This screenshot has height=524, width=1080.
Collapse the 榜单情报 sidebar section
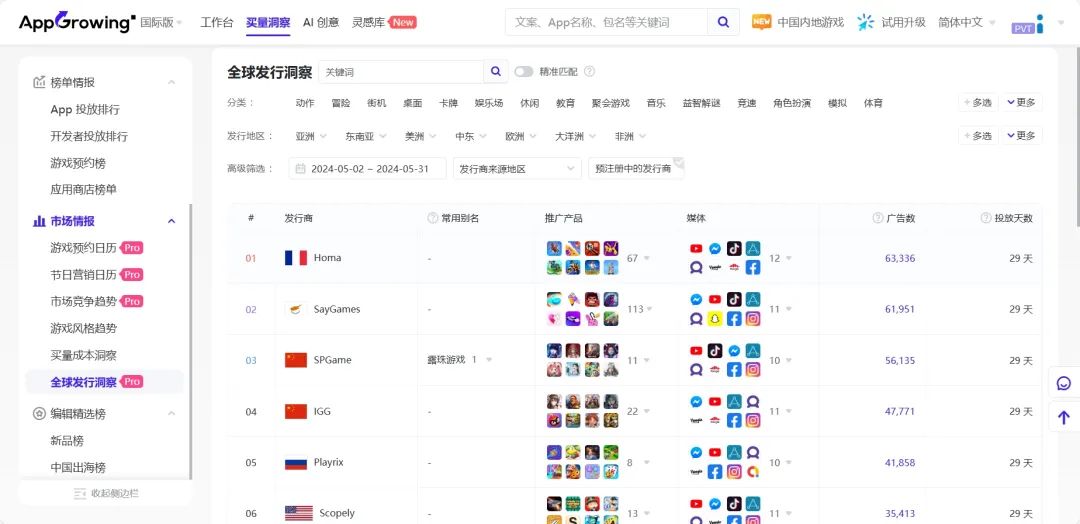[172, 83]
